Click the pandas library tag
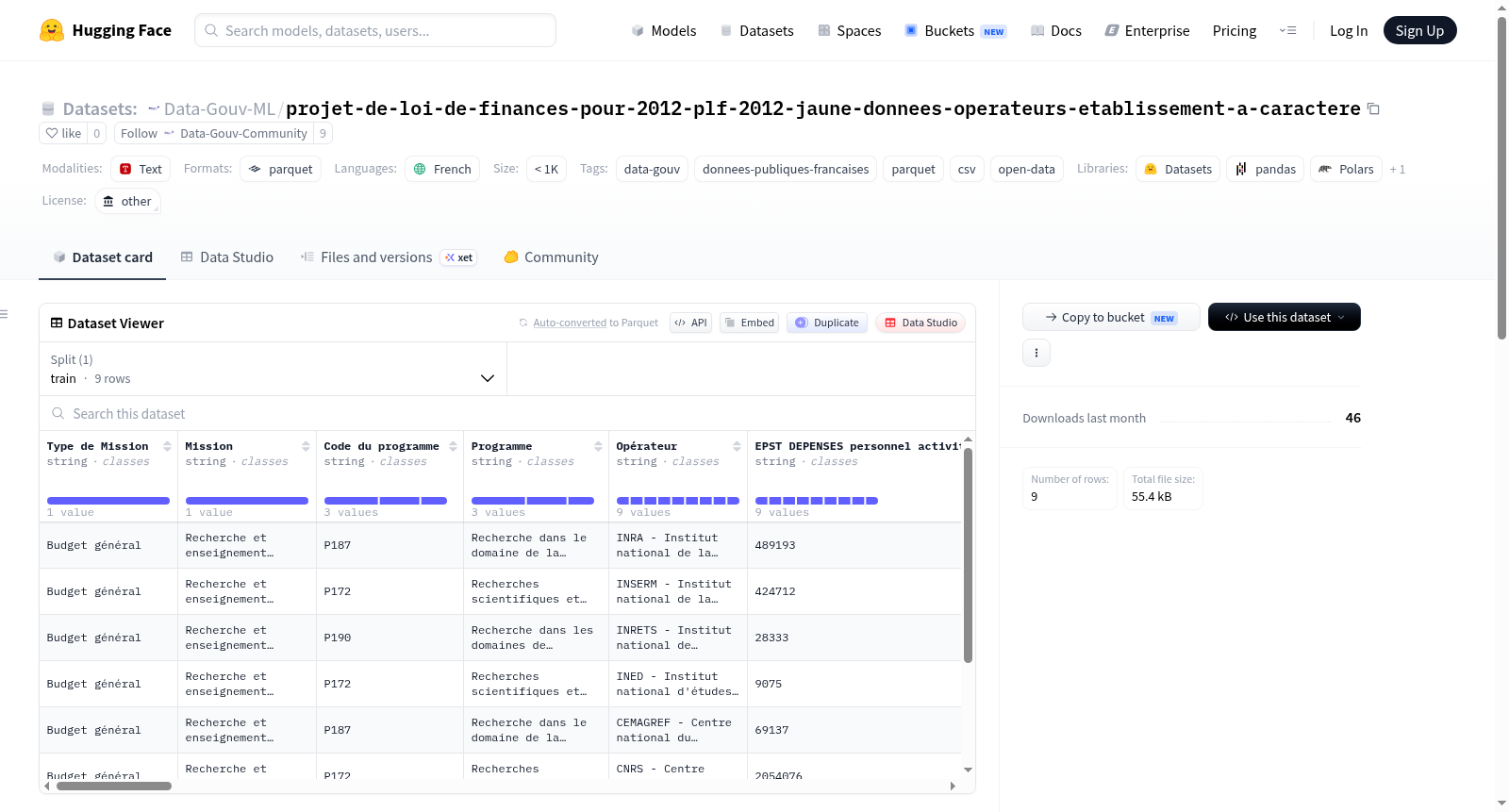Screen dimensions: 1509x812 tap(1265, 169)
